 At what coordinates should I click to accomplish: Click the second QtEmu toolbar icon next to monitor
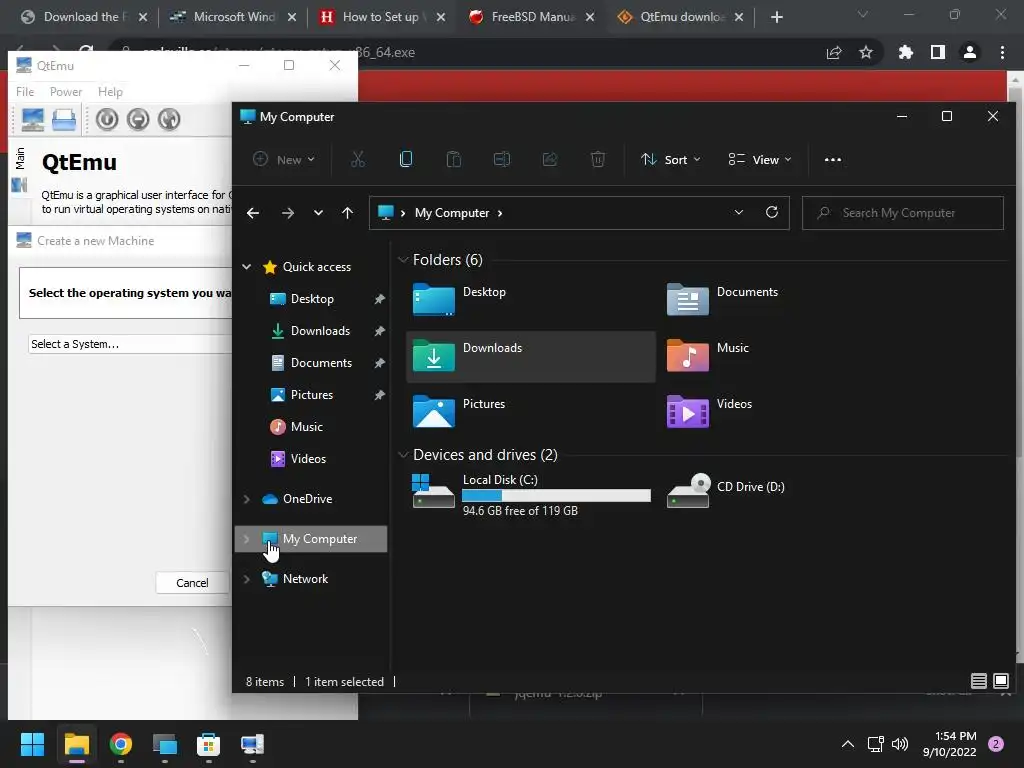click(x=64, y=119)
